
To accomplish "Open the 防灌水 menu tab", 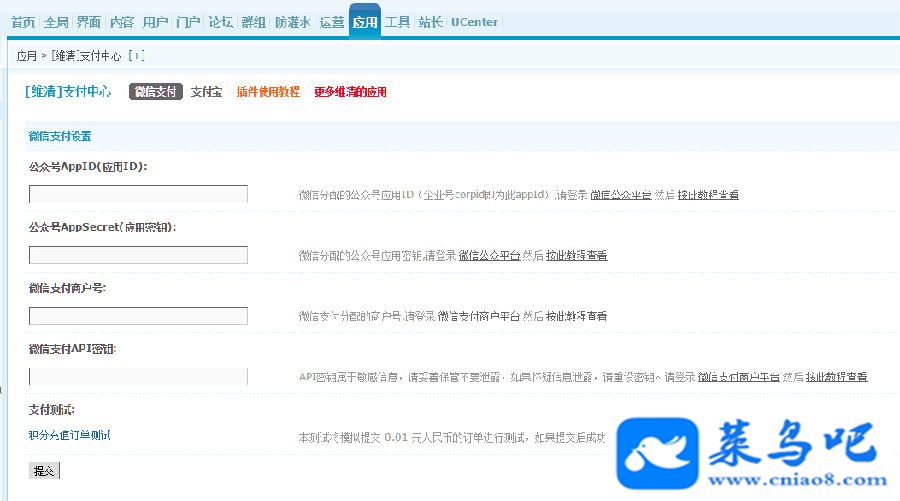I will [x=293, y=22].
